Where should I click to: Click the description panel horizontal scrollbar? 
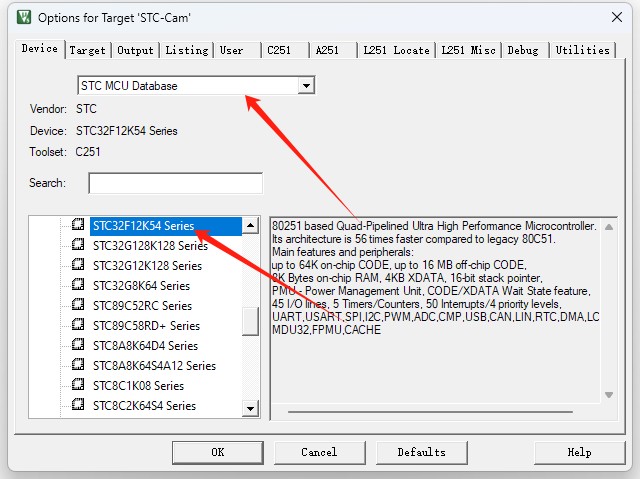430,412
